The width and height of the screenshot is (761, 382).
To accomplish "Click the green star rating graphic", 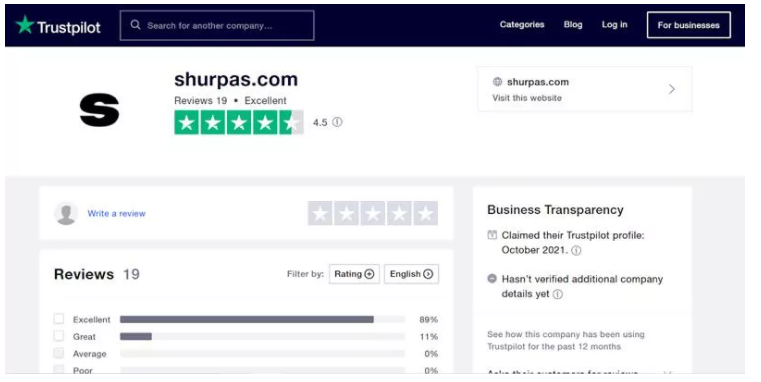I will coord(239,123).
